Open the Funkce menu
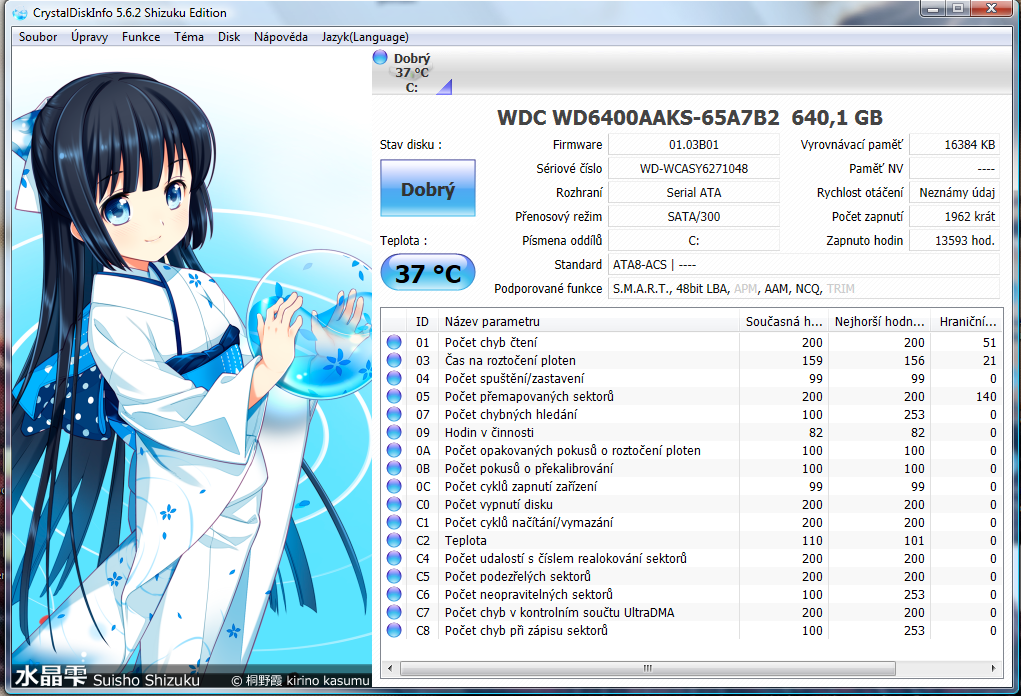 coord(141,37)
